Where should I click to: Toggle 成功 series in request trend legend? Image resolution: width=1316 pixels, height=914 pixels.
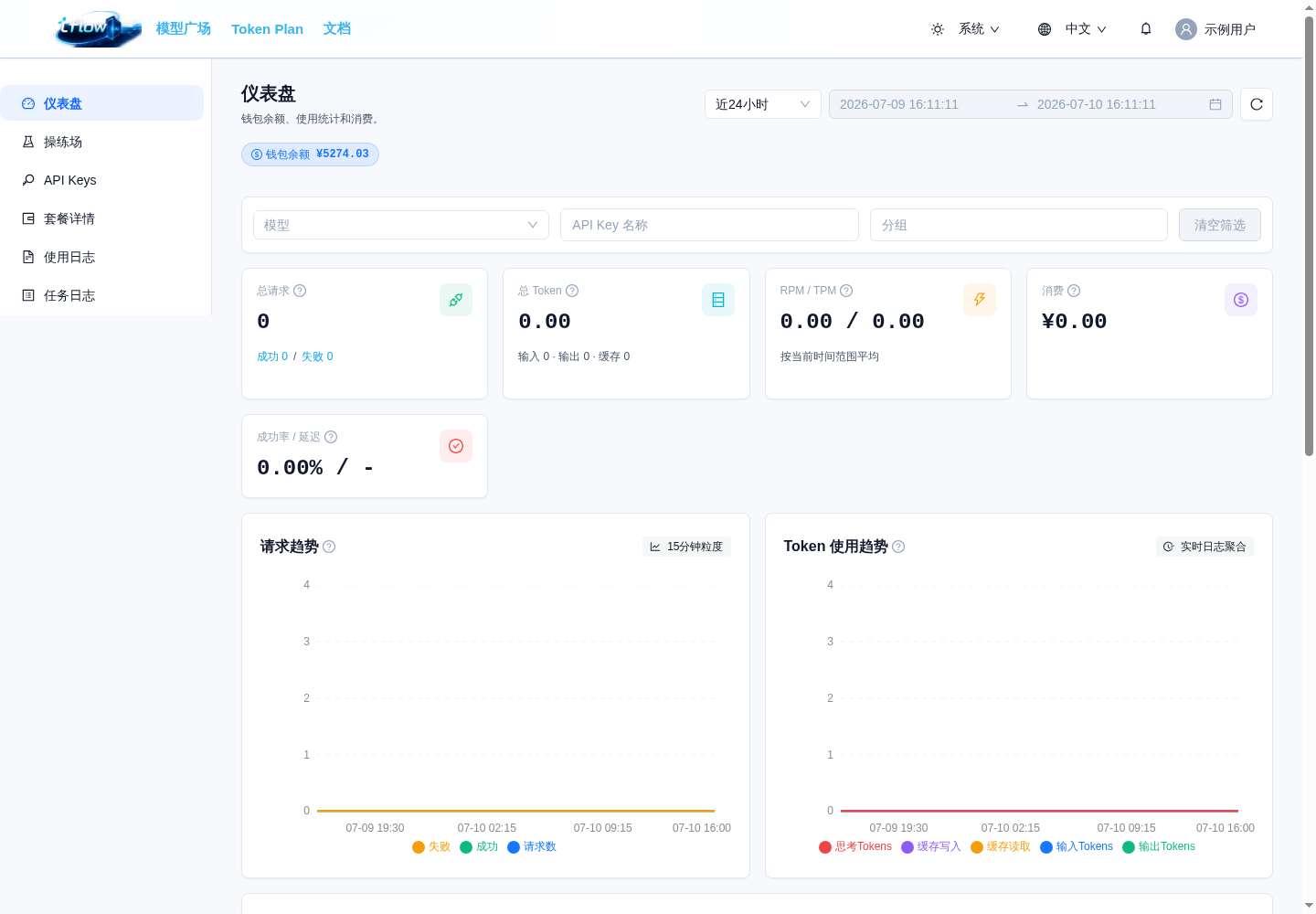[x=479, y=847]
